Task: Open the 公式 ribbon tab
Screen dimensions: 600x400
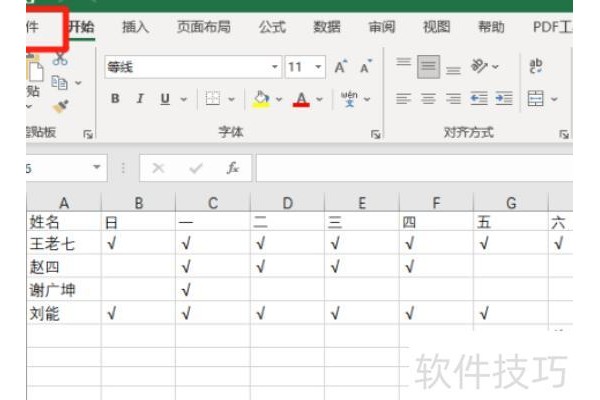Action: [x=272, y=27]
